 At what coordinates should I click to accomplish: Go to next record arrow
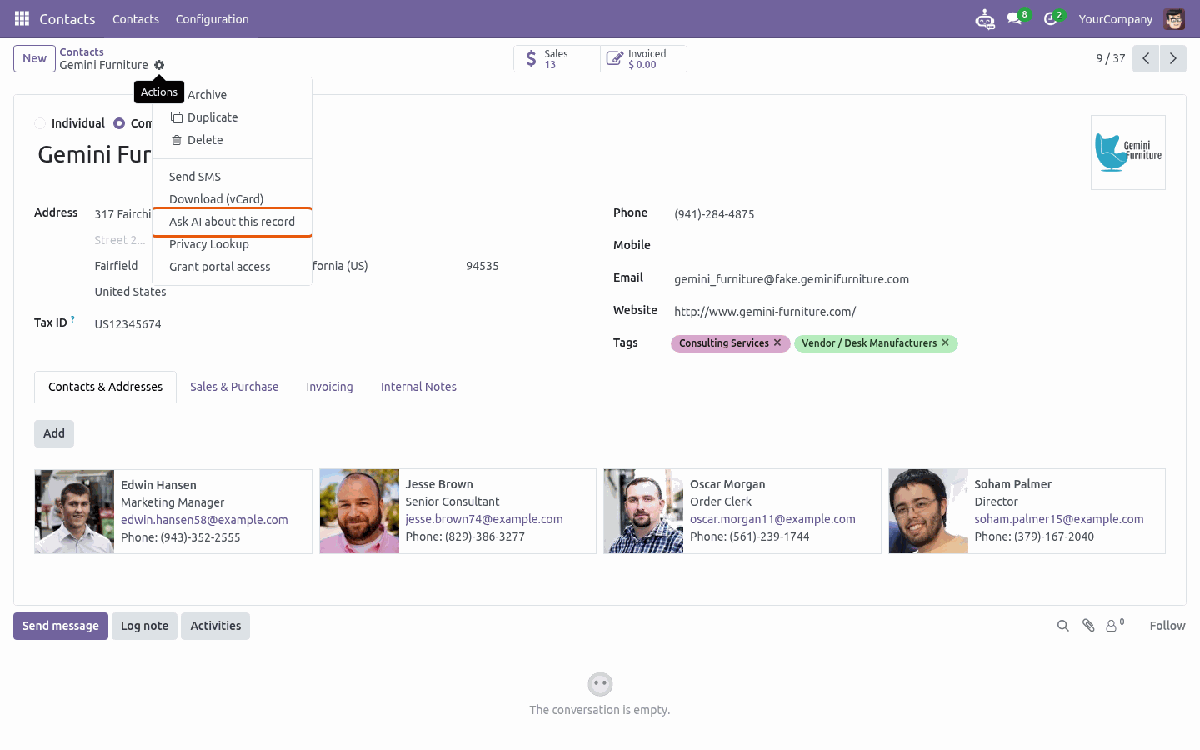[1173, 58]
